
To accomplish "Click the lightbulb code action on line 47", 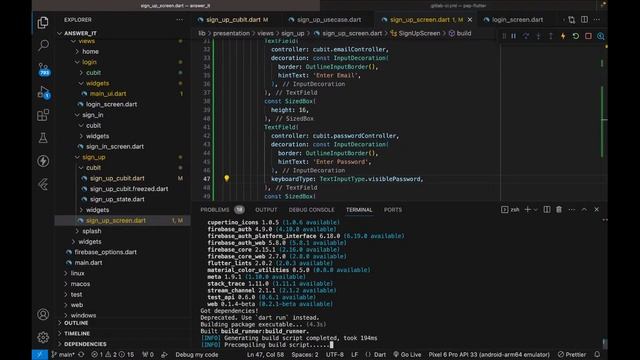I will coord(227,178).
